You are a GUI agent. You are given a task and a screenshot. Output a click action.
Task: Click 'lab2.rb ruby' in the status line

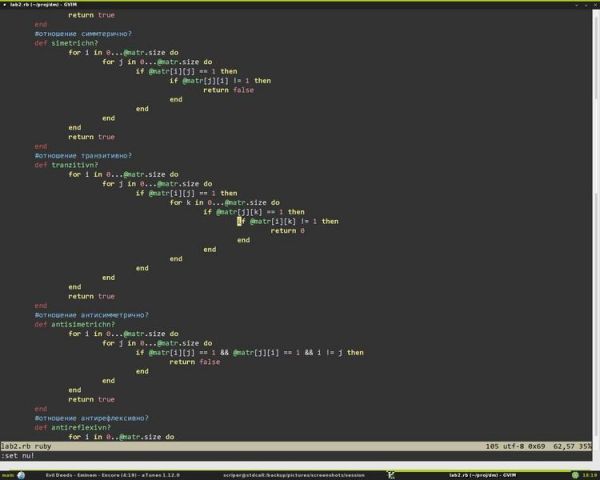tap(26, 446)
